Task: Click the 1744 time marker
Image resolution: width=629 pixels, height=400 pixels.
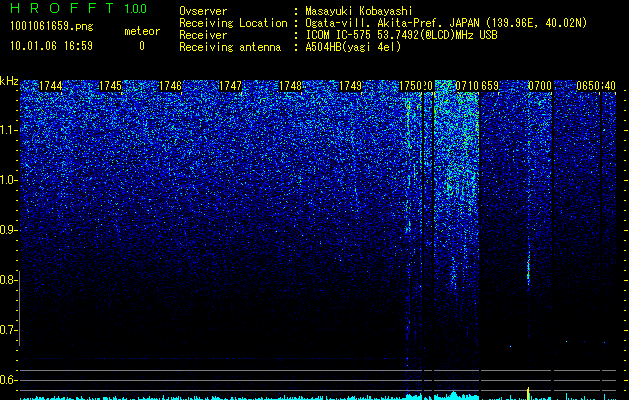Action: [51, 86]
